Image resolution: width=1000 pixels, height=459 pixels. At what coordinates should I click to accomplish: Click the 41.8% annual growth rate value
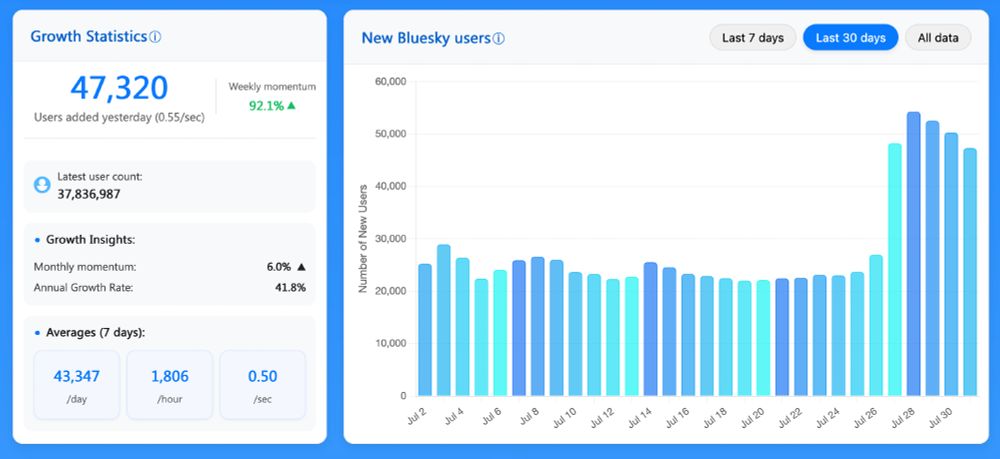tap(290, 288)
